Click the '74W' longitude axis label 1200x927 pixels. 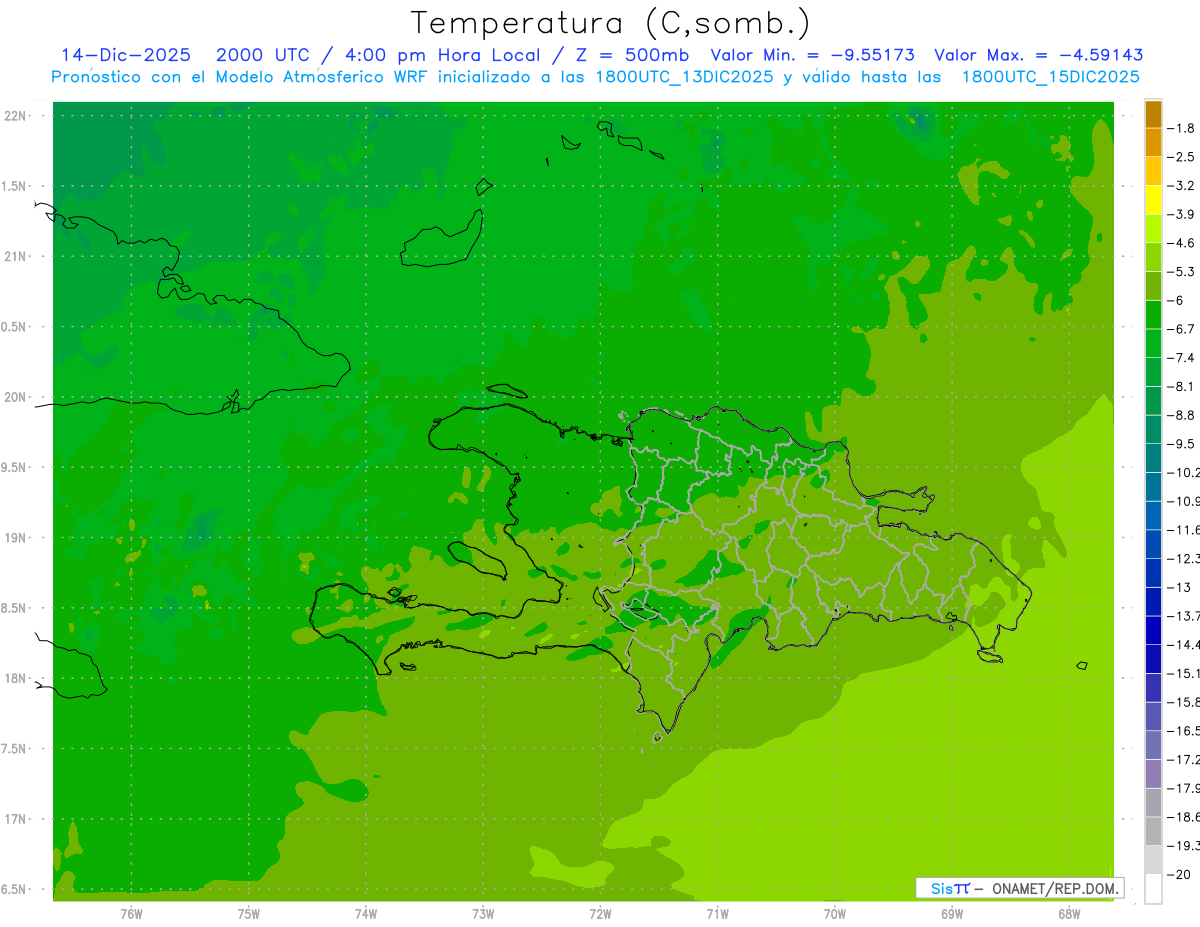point(366,913)
